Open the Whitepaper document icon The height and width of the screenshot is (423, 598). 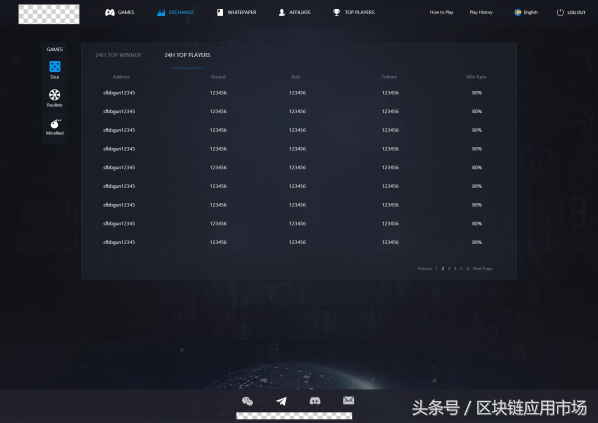pos(220,13)
